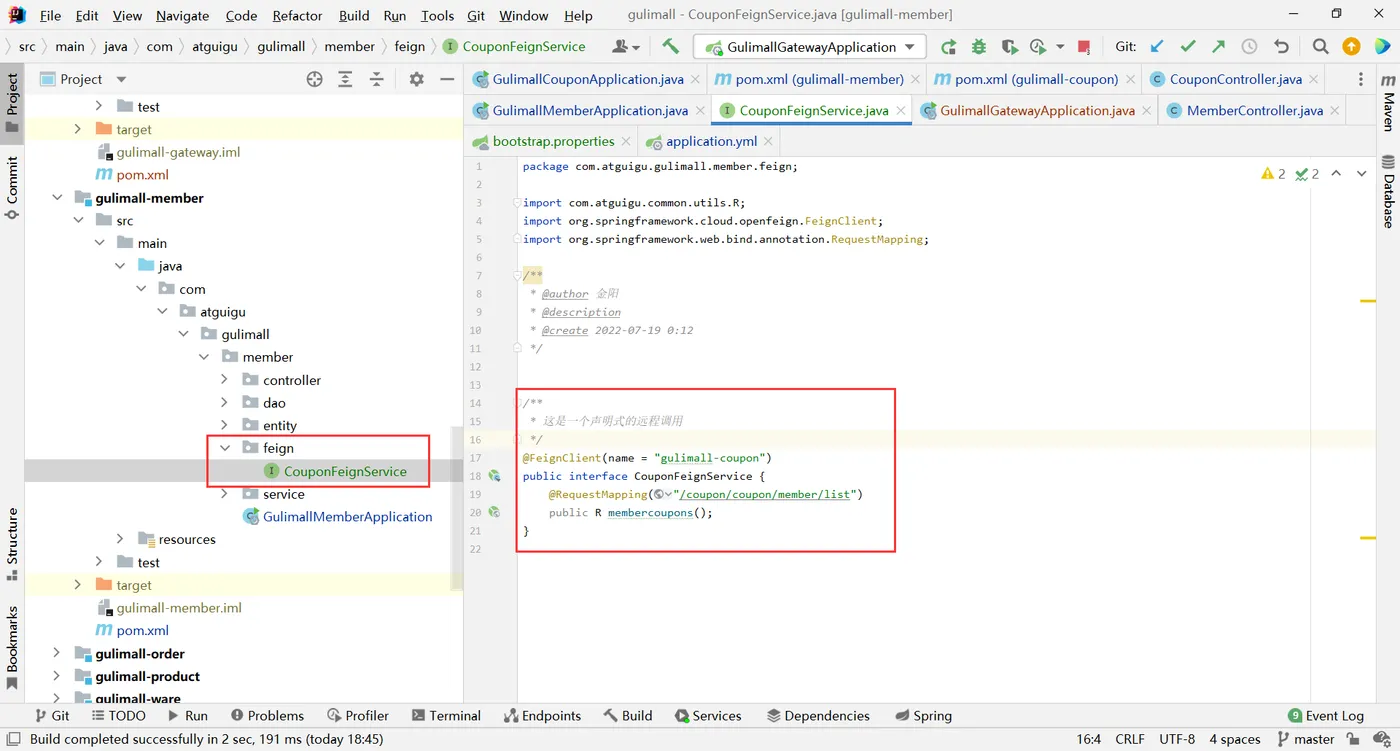Click the user account icon in toolbar

(625, 46)
